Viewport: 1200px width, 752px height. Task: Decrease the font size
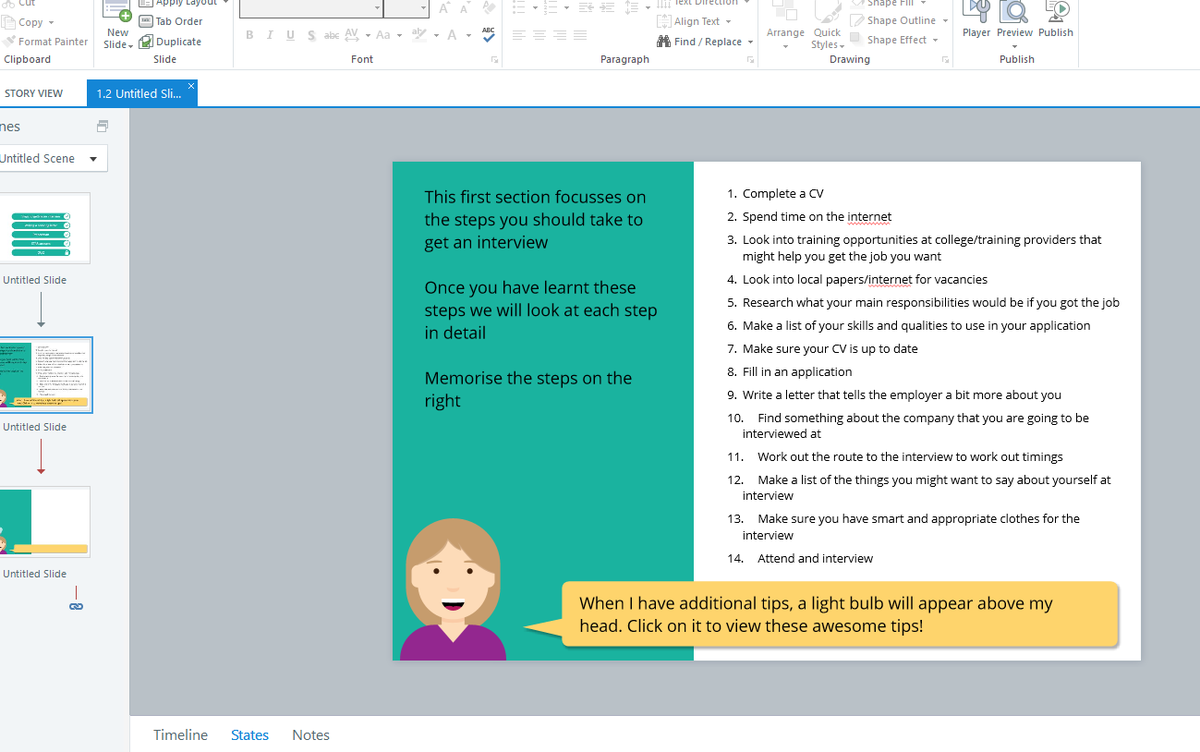point(465,8)
